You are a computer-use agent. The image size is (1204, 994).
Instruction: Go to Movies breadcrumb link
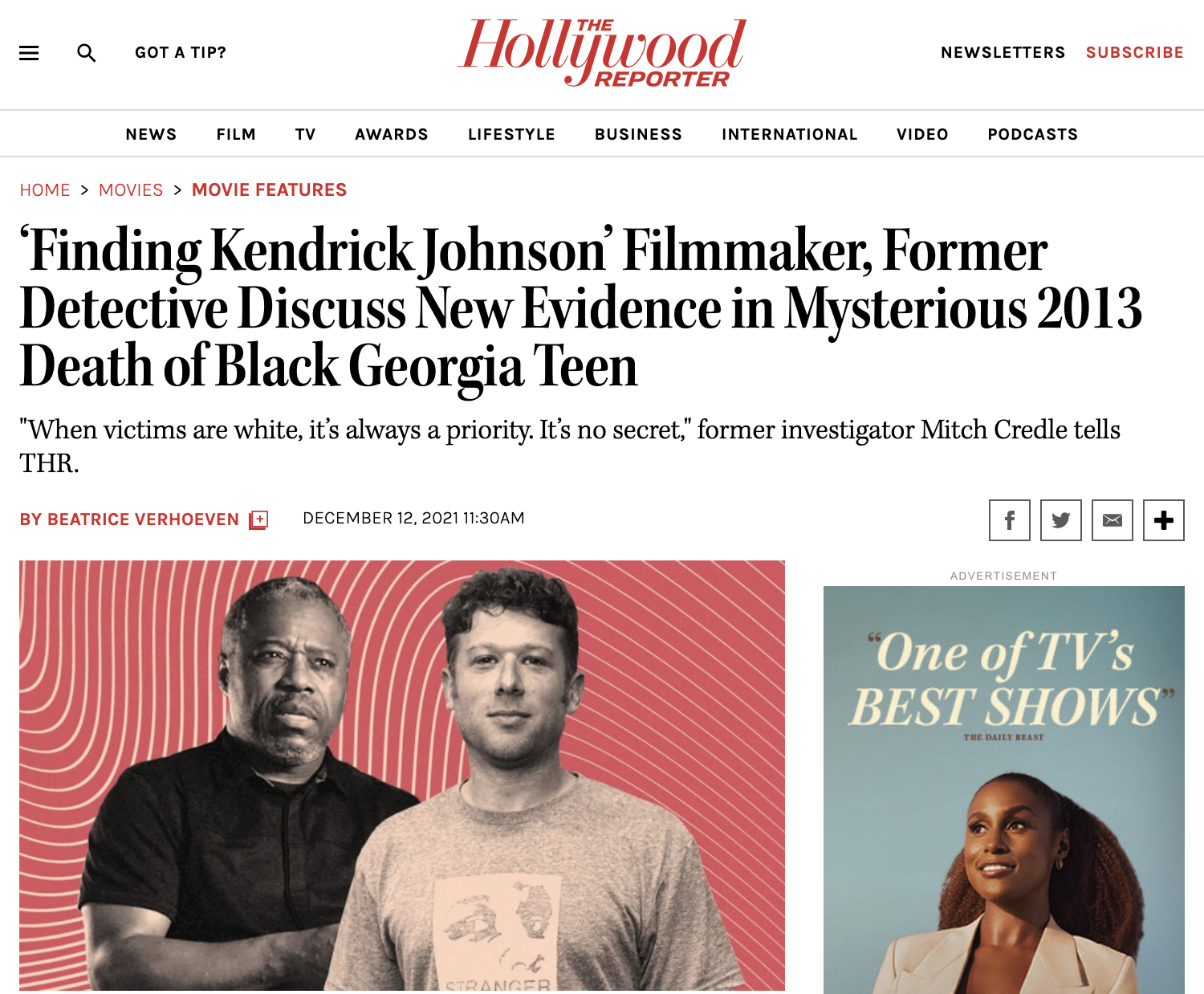[x=131, y=190]
